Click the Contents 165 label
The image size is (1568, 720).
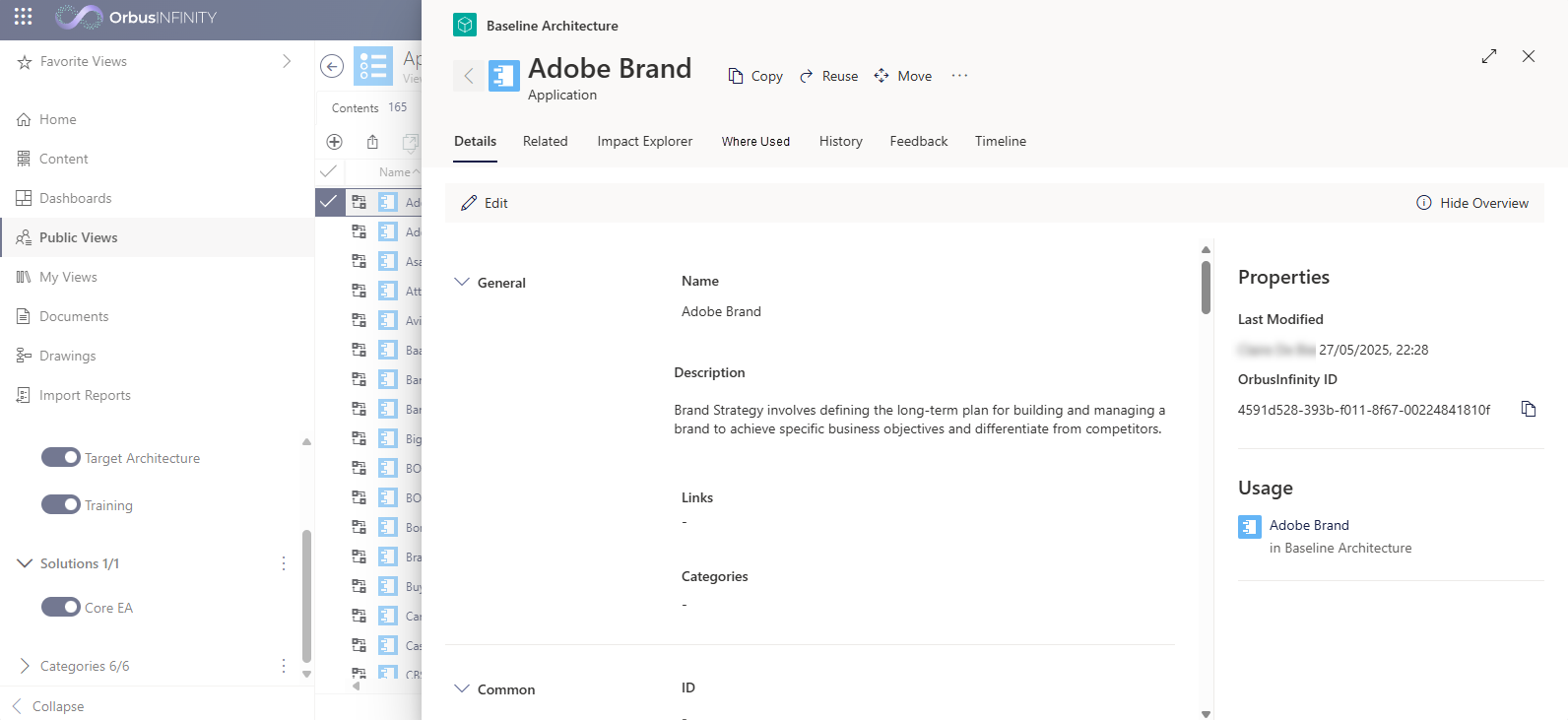tap(369, 107)
